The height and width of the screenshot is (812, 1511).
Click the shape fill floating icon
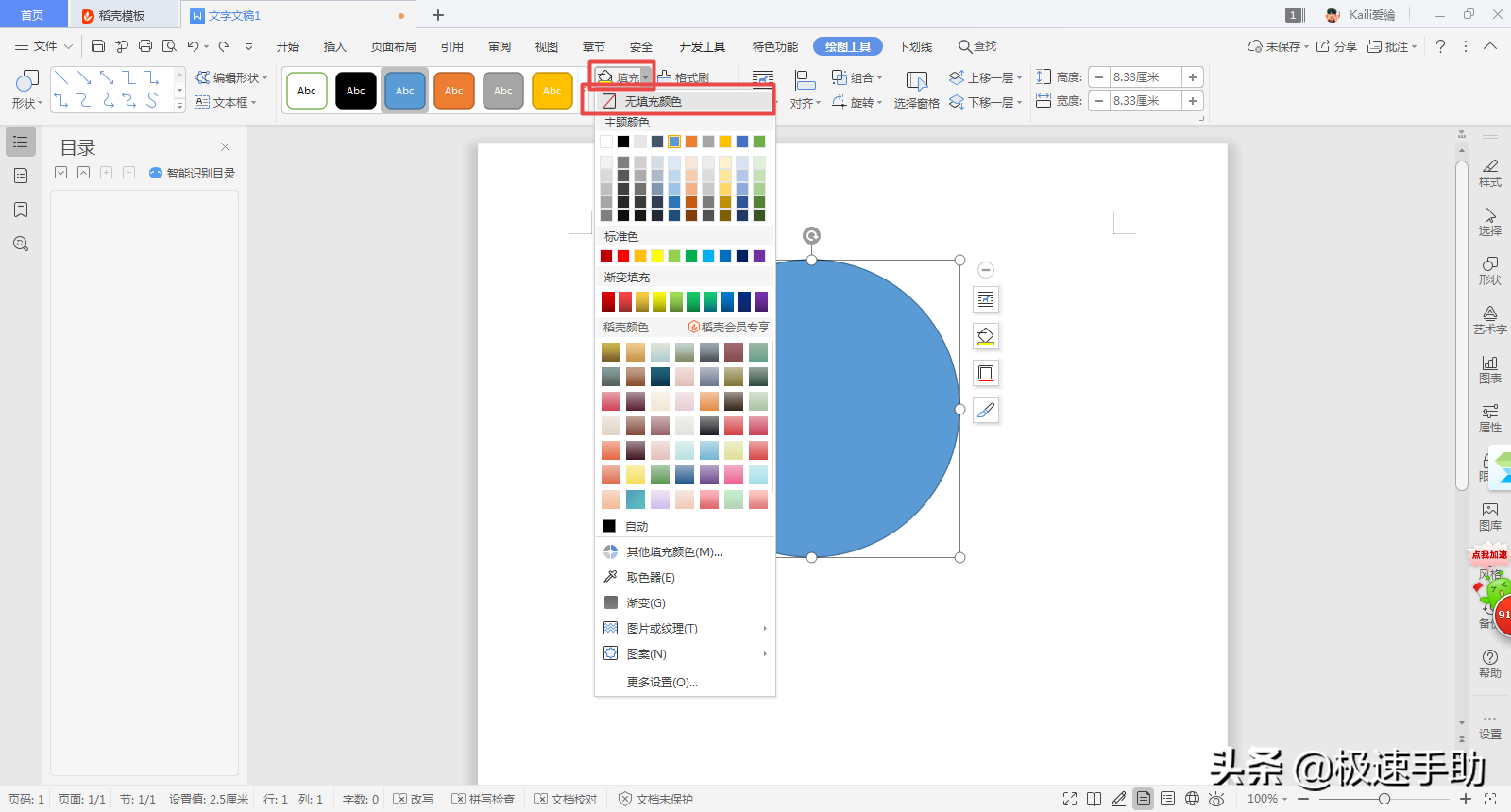(986, 337)
